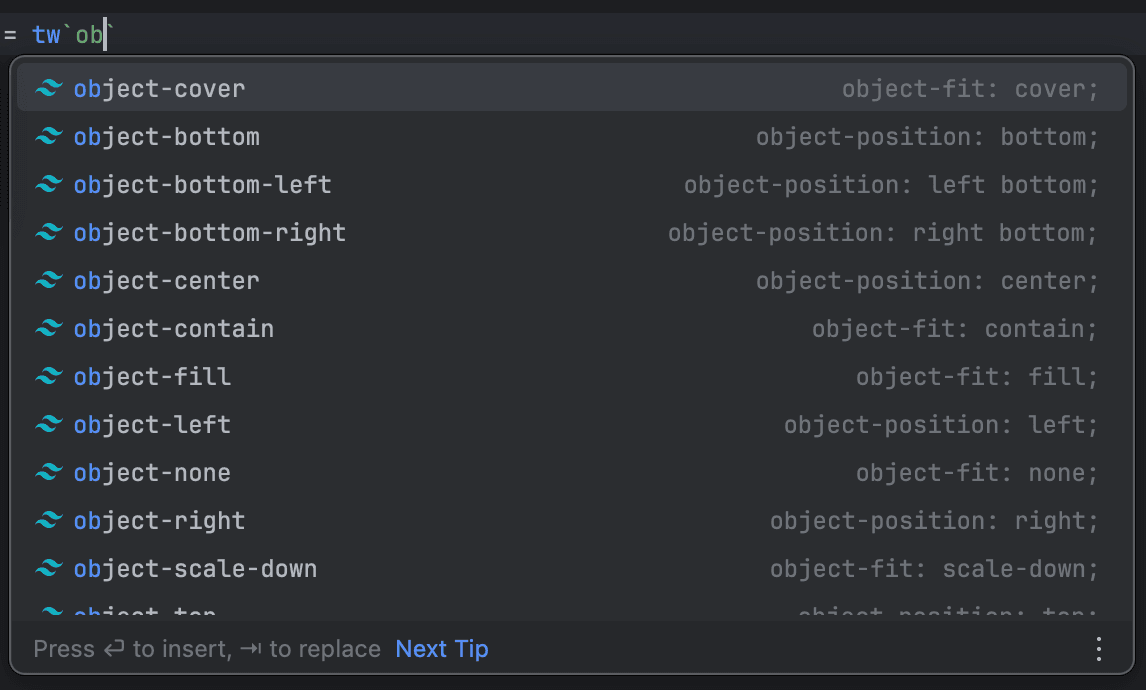This screenshot has height=690, width=1146.
Task: Click object-position: center description text
Action: pos(926,281)
